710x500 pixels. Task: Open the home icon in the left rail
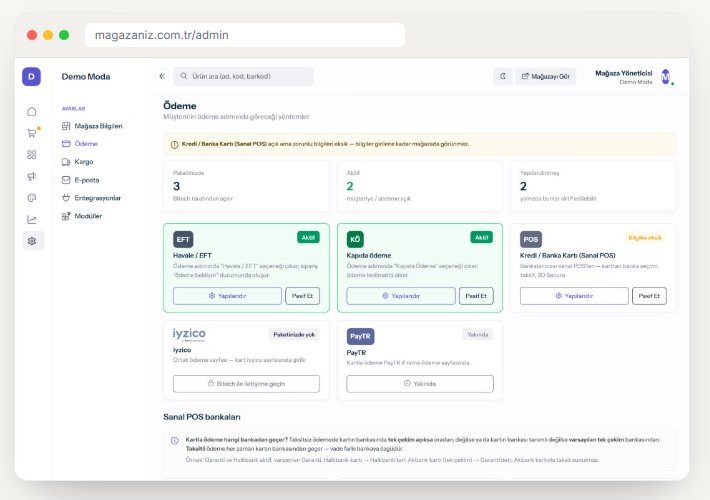[32, 111]
